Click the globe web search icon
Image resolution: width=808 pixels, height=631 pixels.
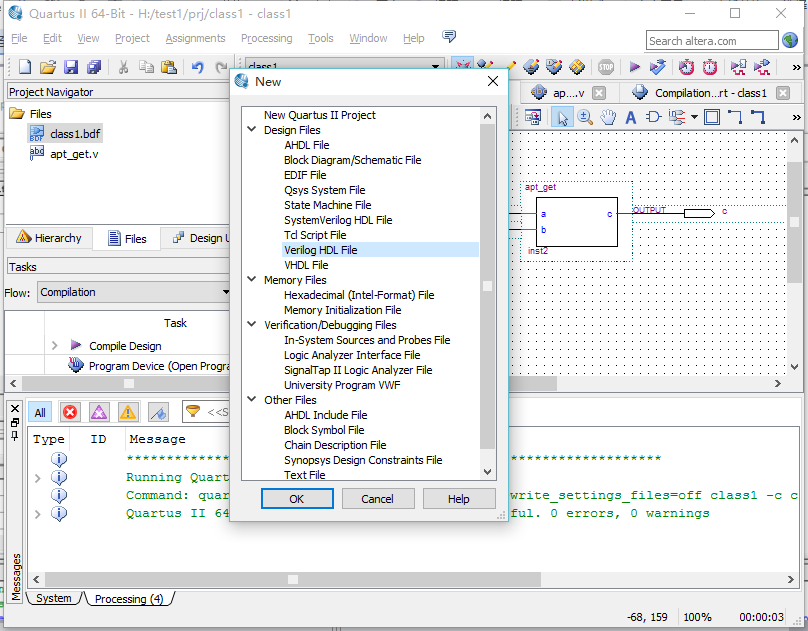(790, 40)
